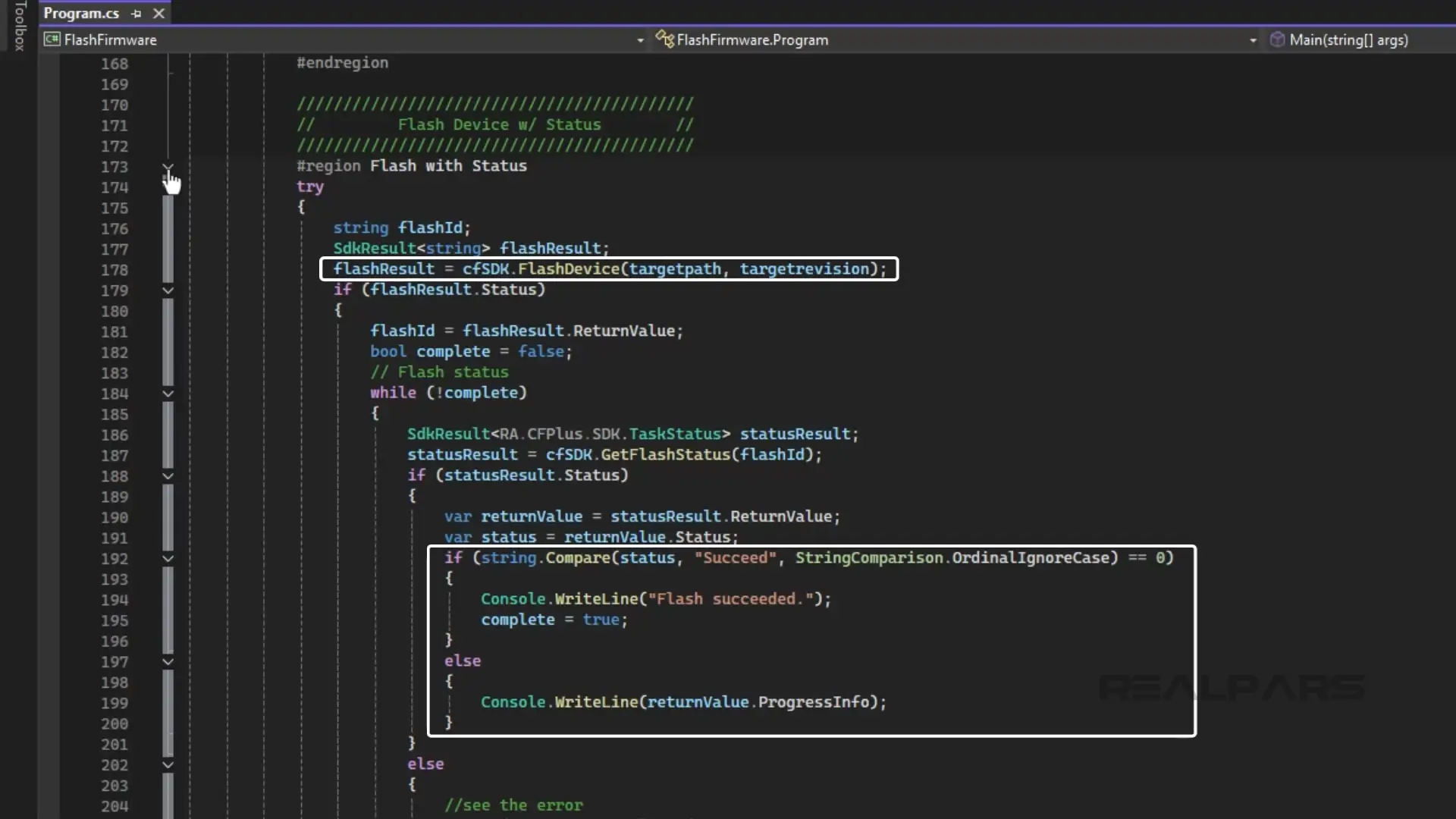This screenshot has width=1456, height=819.
Task: Click 'if (statusResult.Status)' statement
Action: (518, 475)
